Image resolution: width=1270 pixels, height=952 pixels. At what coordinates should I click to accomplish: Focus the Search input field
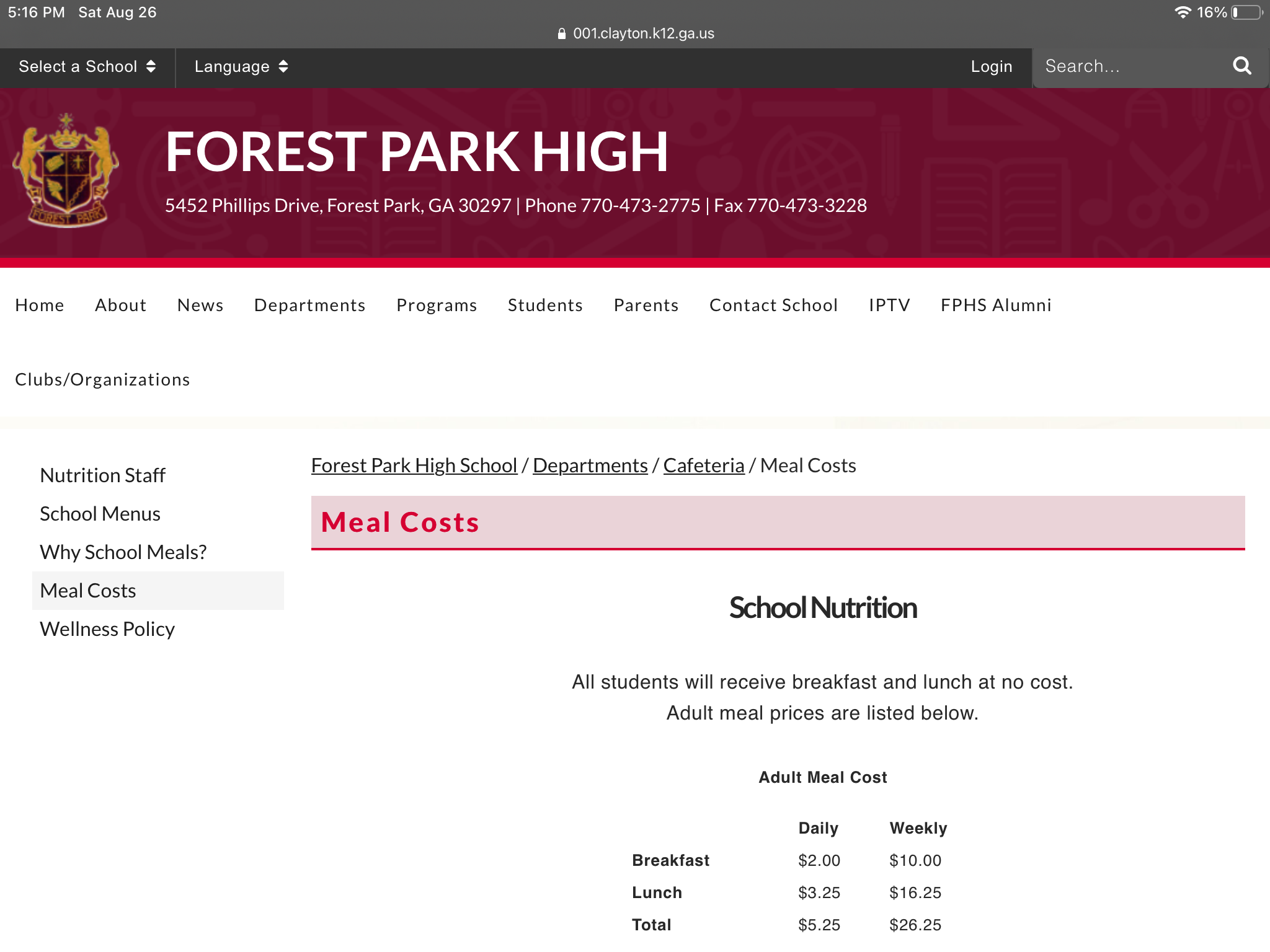pos(1132,66)
